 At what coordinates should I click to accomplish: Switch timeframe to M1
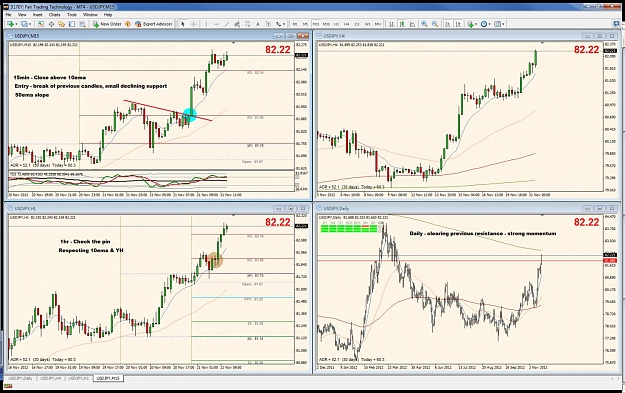click(x=295, y=24)
